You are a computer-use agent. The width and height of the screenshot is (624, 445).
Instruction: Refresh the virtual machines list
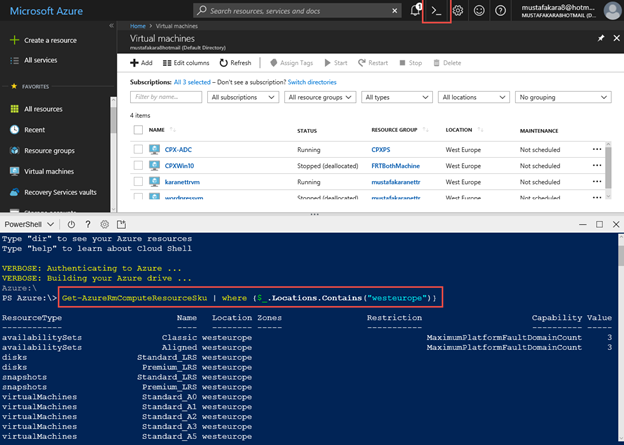235,63
